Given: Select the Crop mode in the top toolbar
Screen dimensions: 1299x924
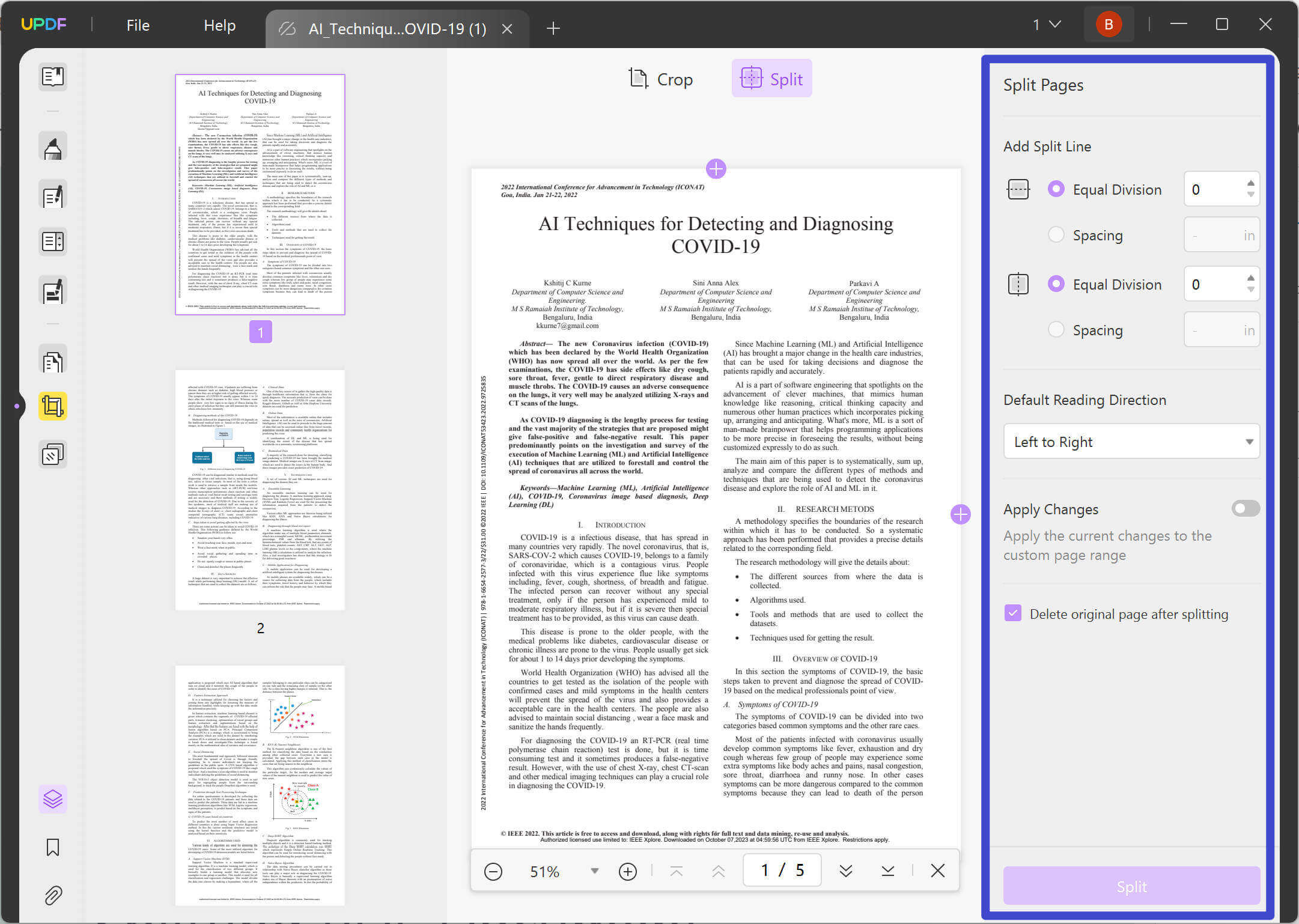Looking at the screenshot, I should 662,79.
